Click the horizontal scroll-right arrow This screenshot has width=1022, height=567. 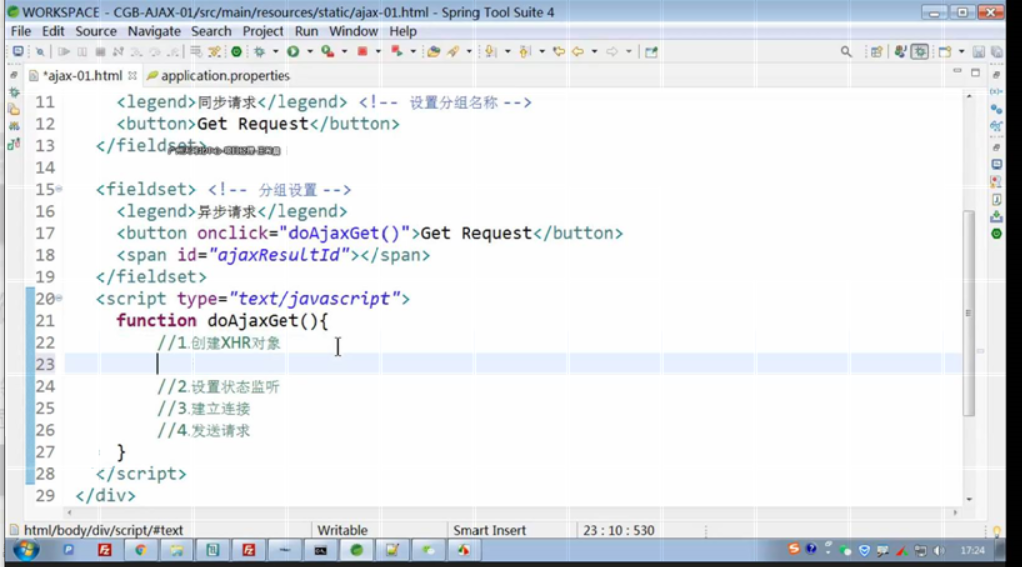pyautogui.click(x=956, y=513)
